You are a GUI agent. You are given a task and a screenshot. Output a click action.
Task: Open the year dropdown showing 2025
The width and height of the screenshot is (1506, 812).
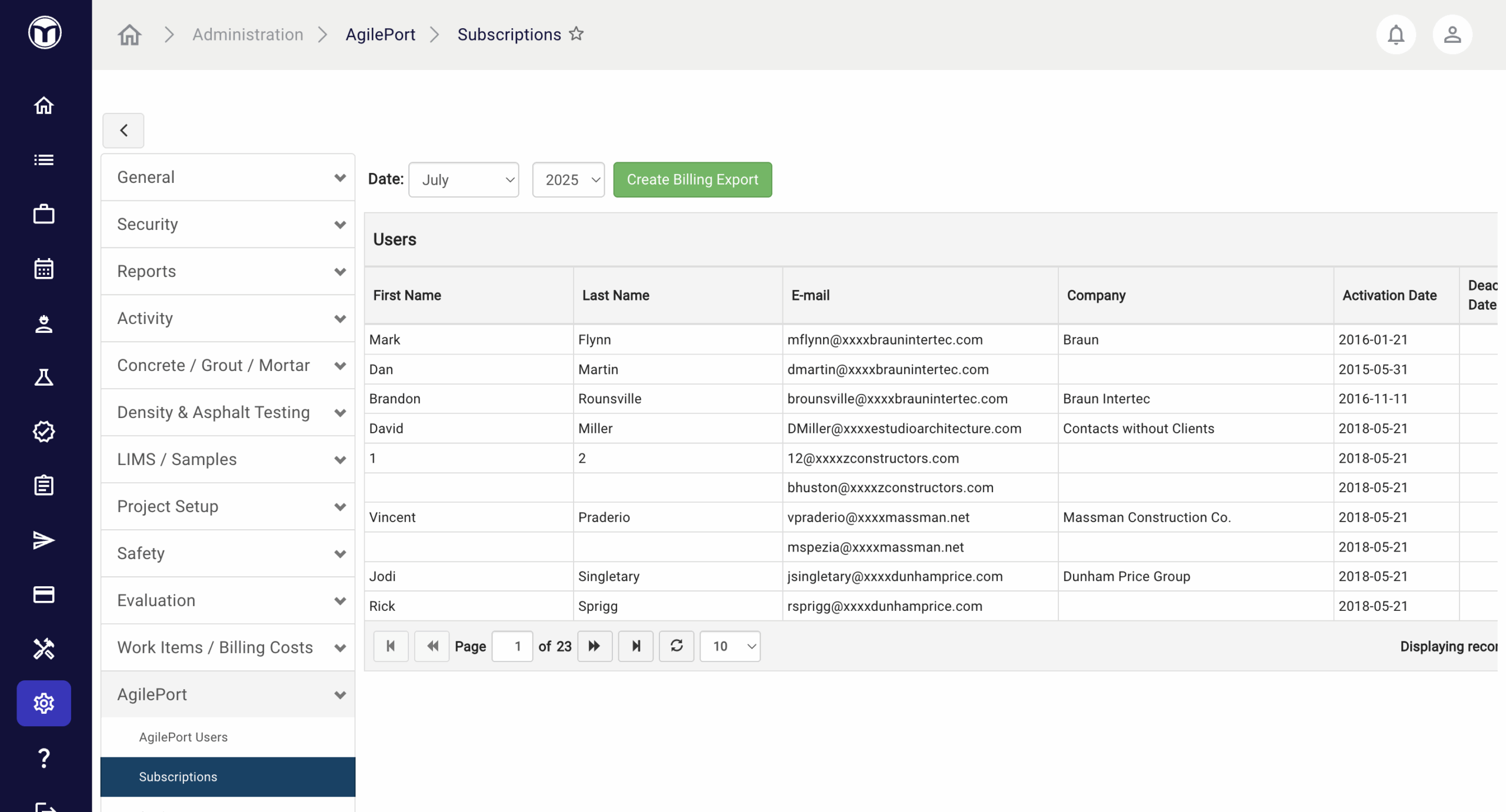point(568,180)
